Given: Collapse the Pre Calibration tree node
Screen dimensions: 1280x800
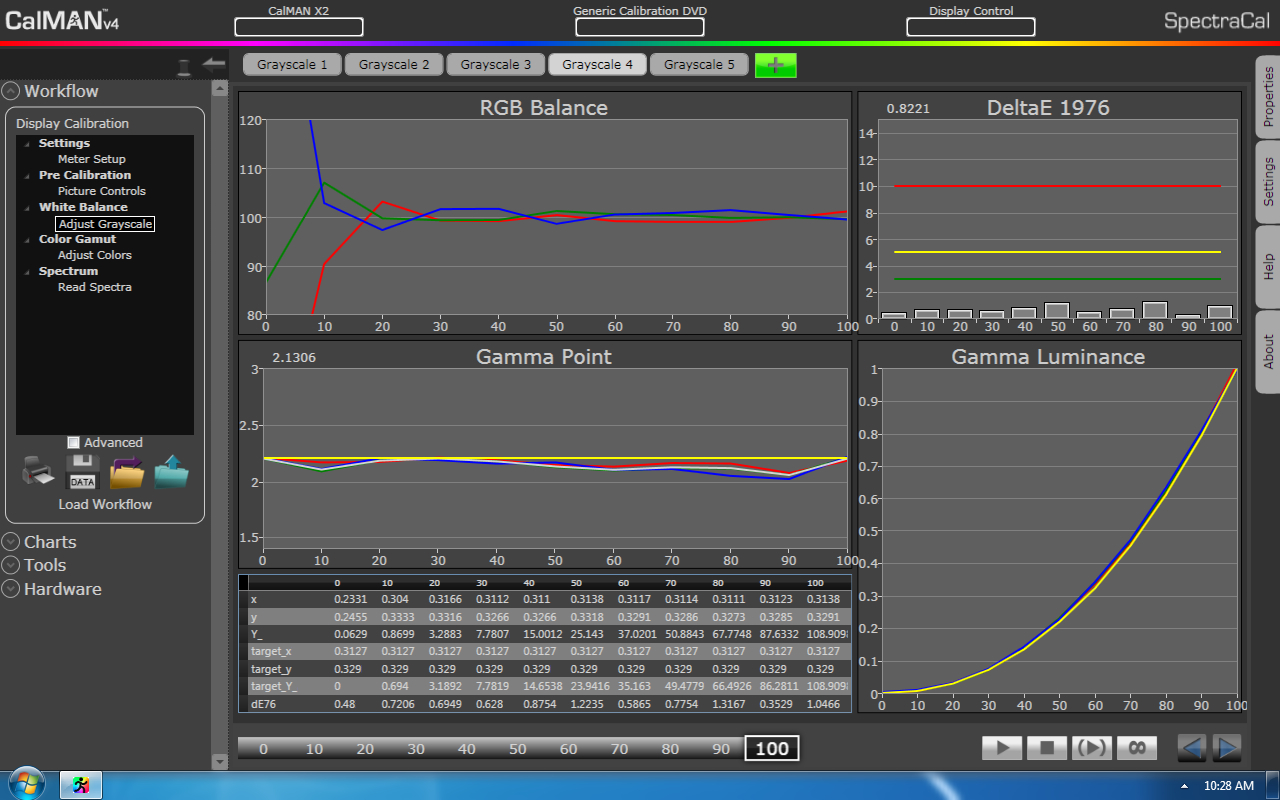Looking at the screenshot, I should [x=27, y=176].
